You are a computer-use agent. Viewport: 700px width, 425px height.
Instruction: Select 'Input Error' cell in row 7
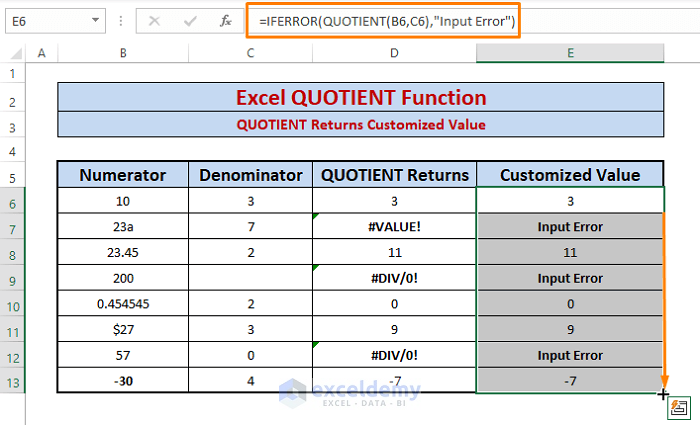(570, 226)
